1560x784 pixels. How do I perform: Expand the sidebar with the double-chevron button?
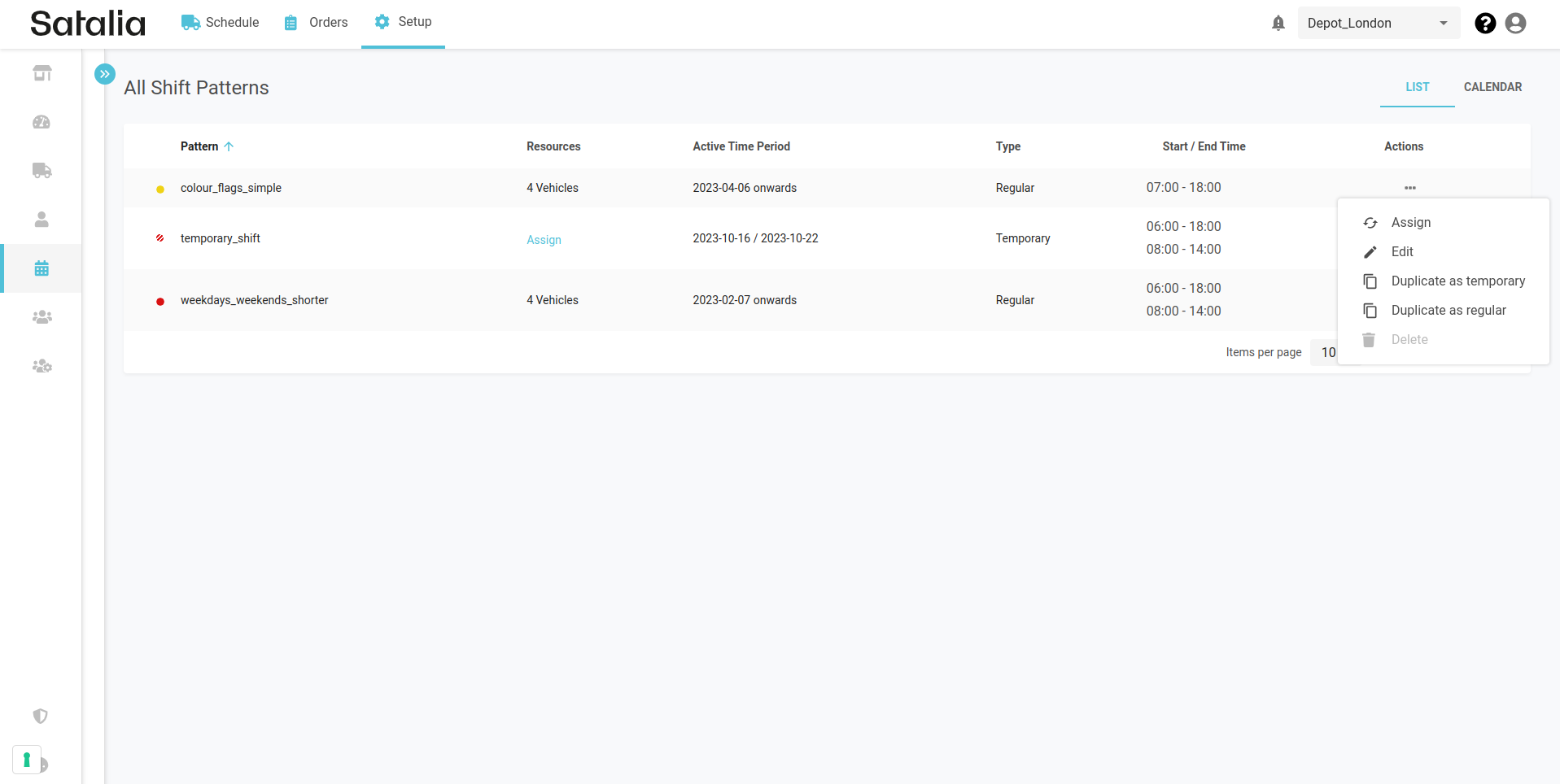click(105, 74)
